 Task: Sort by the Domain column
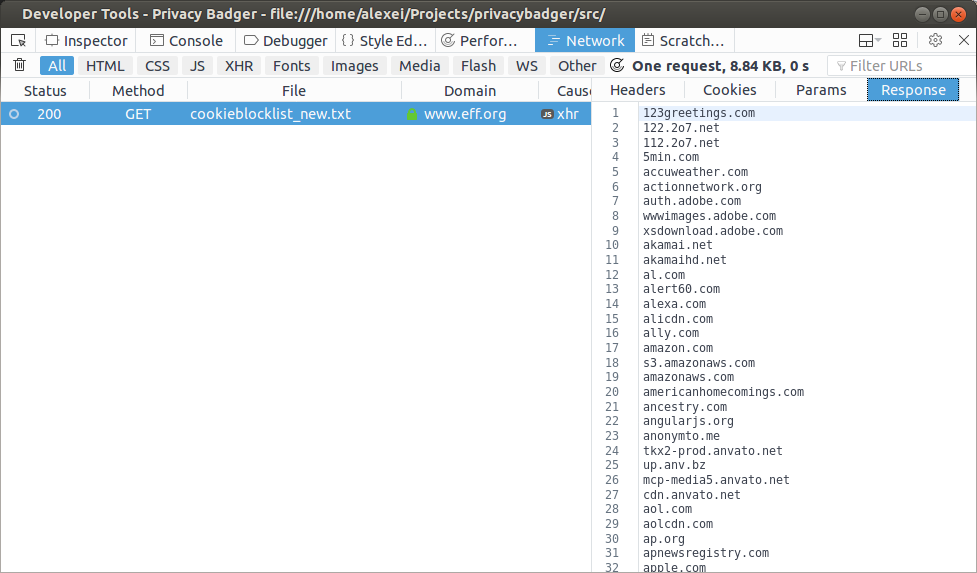[x=470, y=91]
